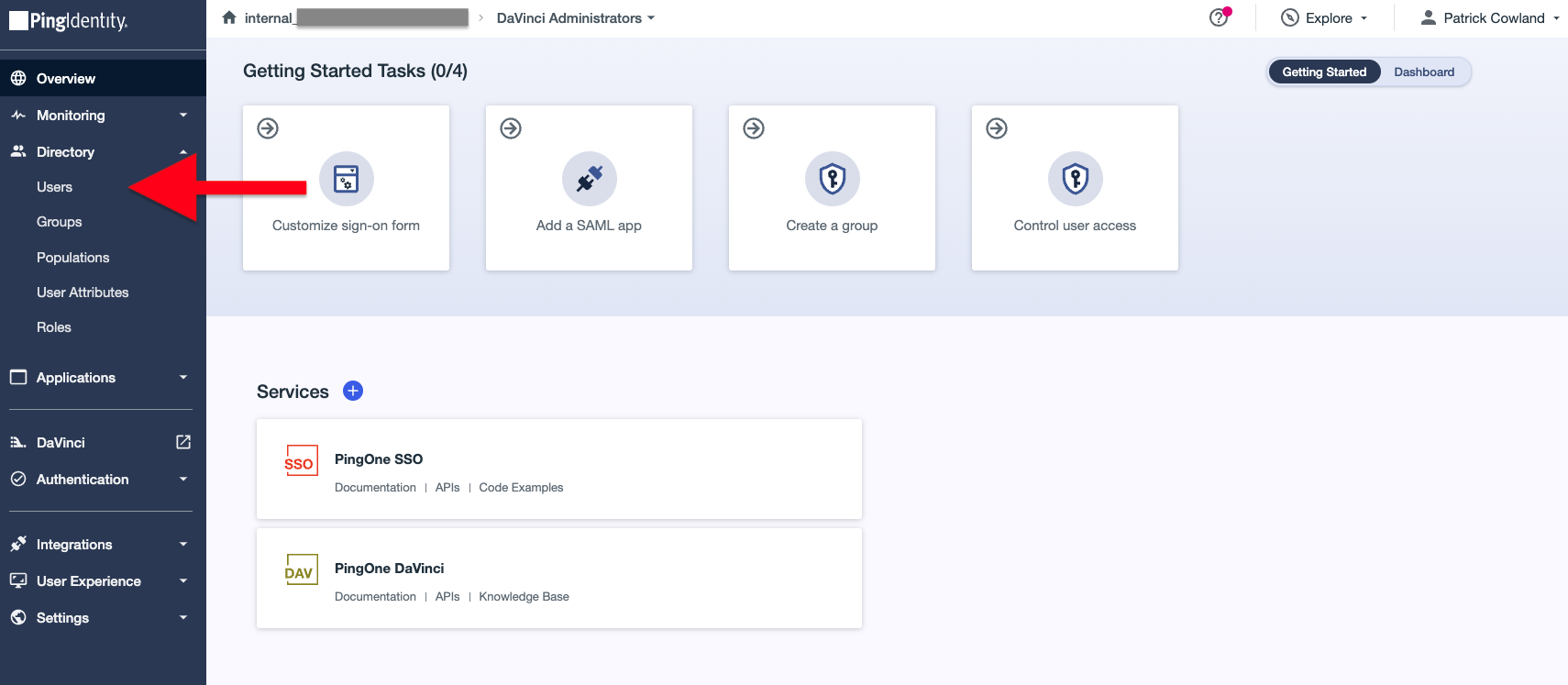The width and height of the screenshot is (1568, 685).
Task: Open Users under Directory
Action: 54,187
